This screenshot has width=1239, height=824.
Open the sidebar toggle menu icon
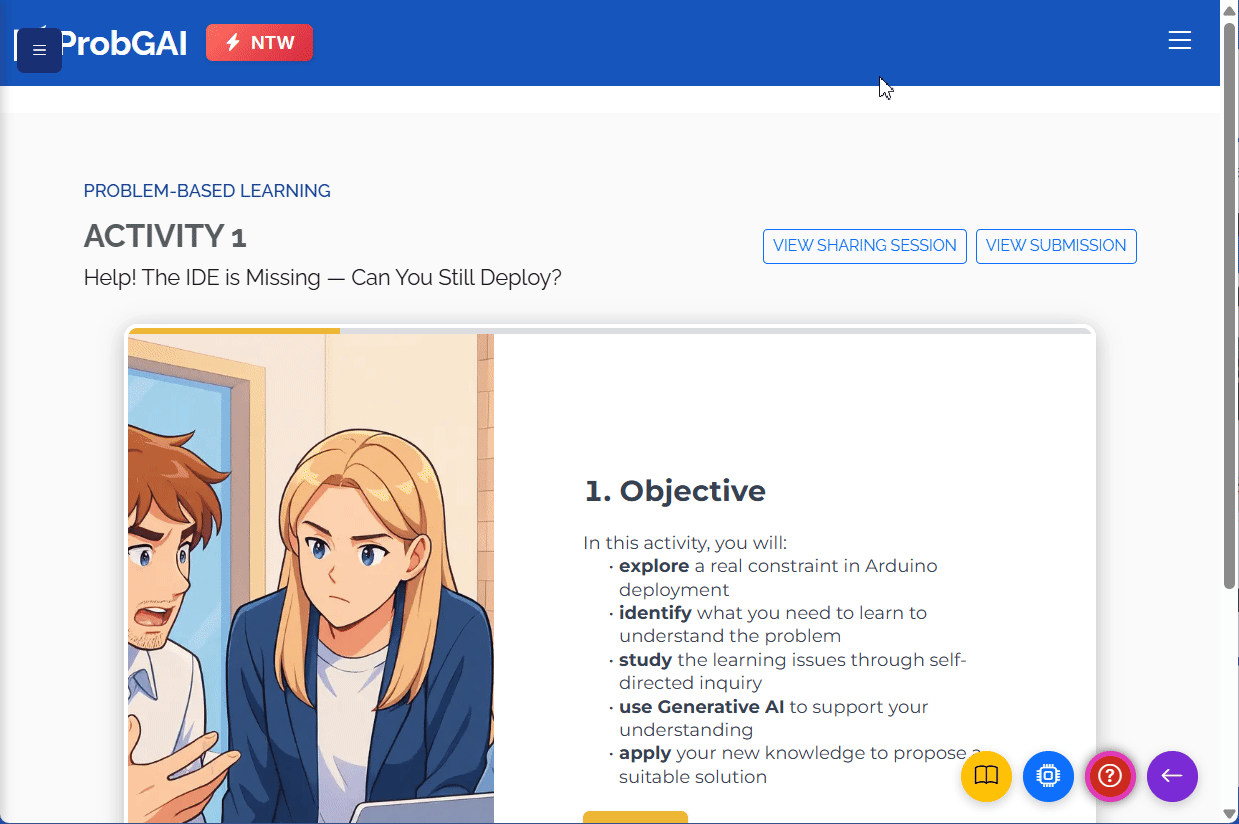[x=40, y=50]
